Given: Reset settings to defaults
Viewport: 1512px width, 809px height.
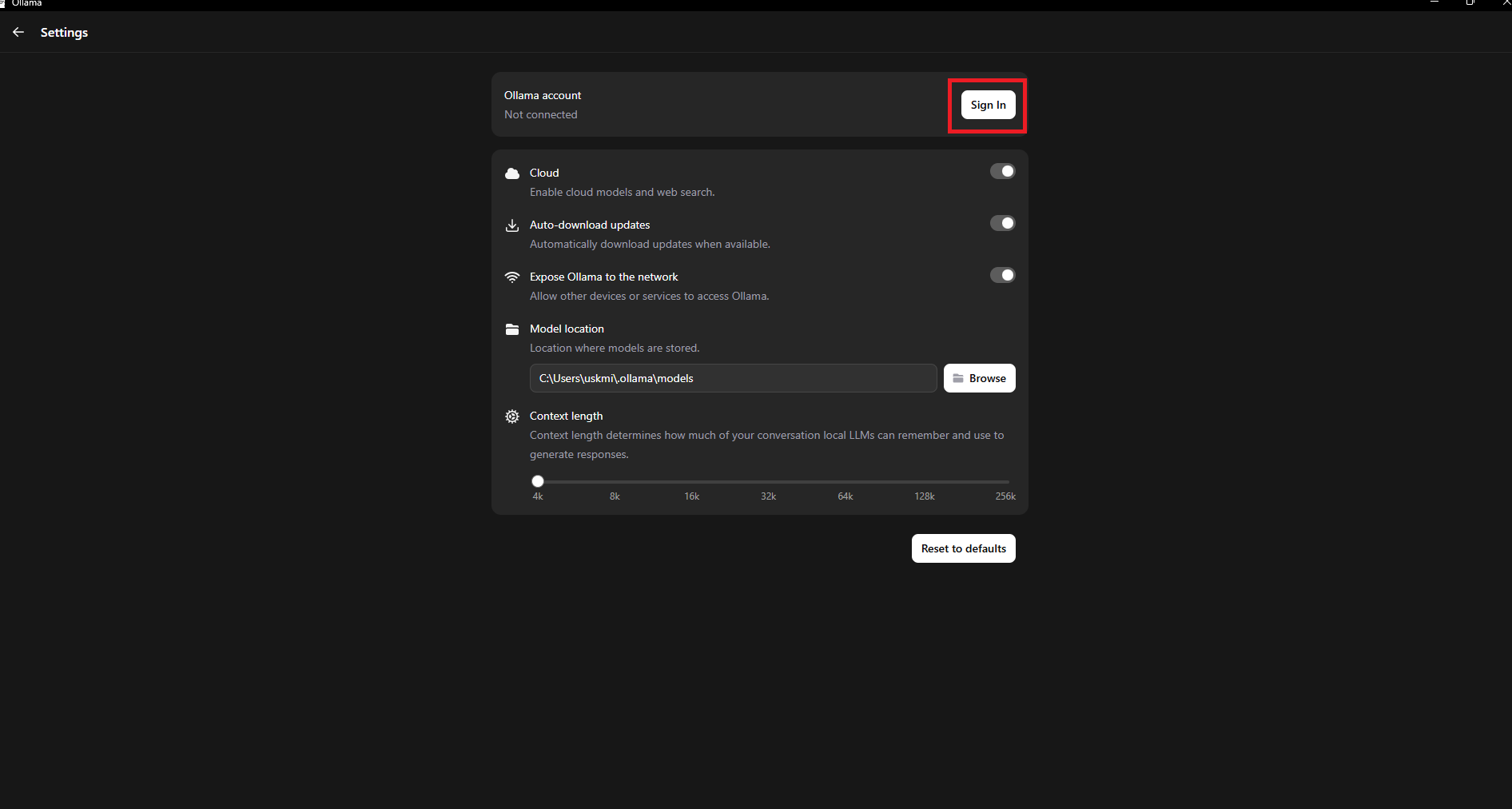Looking at the screenshot, I should tap(963, 548).
